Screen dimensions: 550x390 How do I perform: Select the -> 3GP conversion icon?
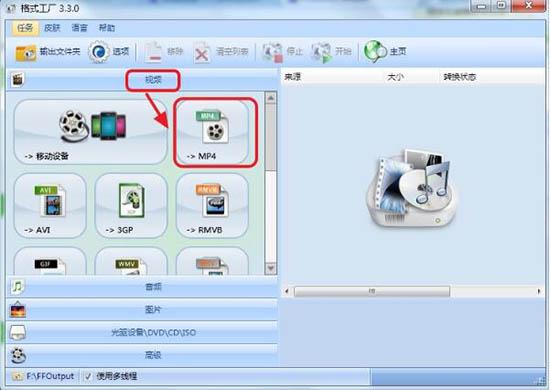pos(131,206)
